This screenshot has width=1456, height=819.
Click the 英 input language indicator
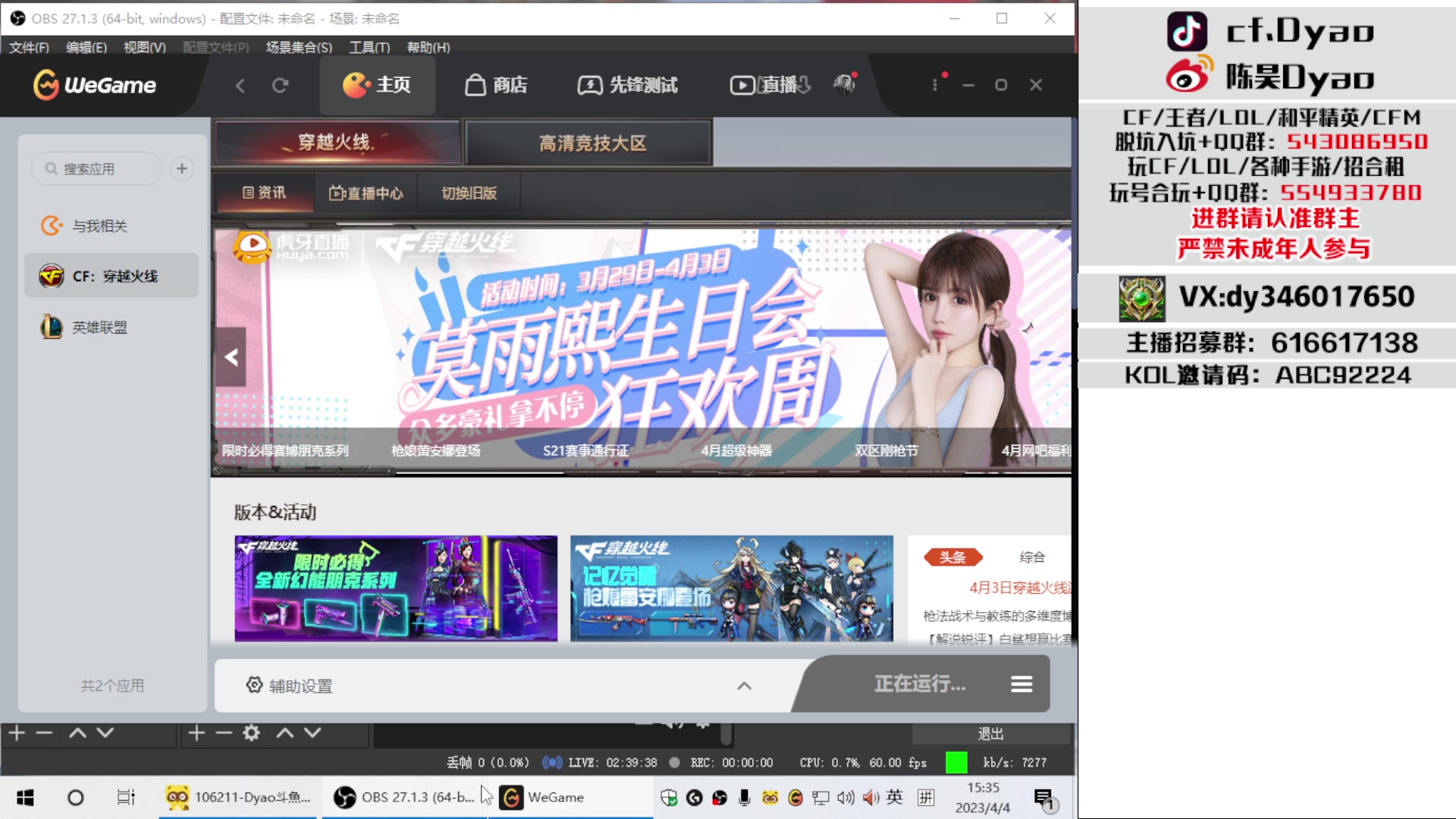coord(895,797)
